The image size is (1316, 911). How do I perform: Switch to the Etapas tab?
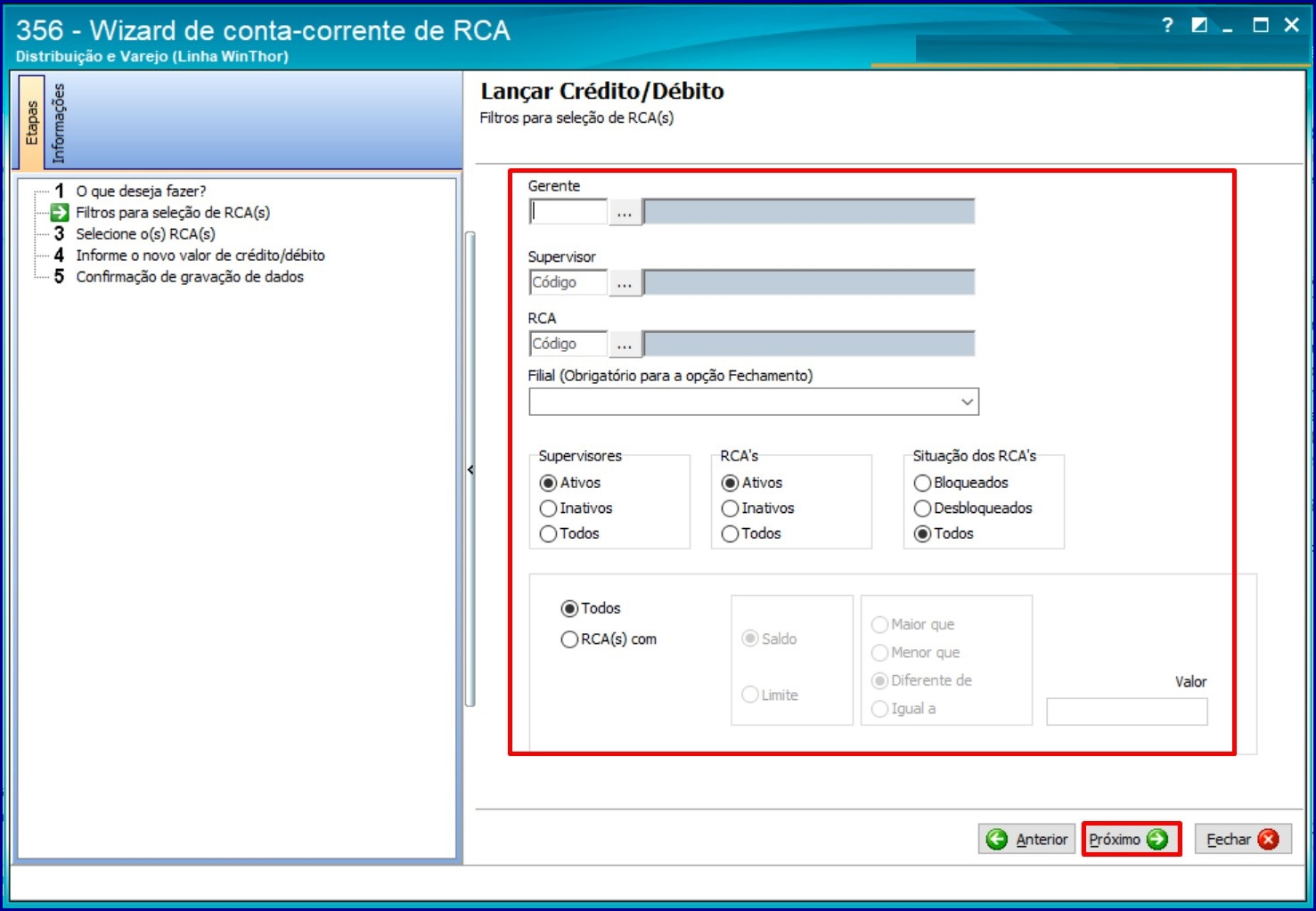[x=32, y=122]
